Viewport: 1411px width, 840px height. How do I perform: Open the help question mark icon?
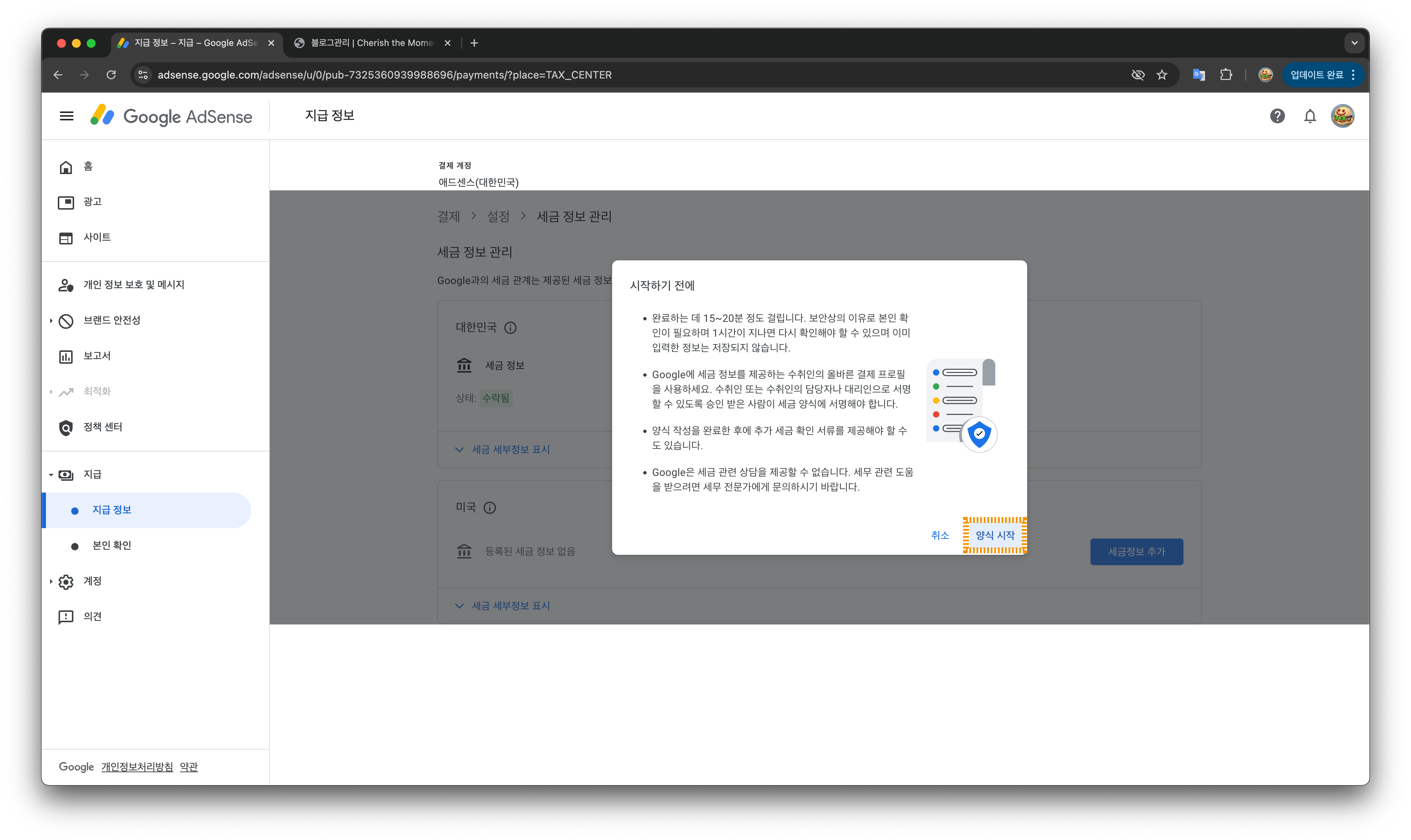coord(1277,116)
